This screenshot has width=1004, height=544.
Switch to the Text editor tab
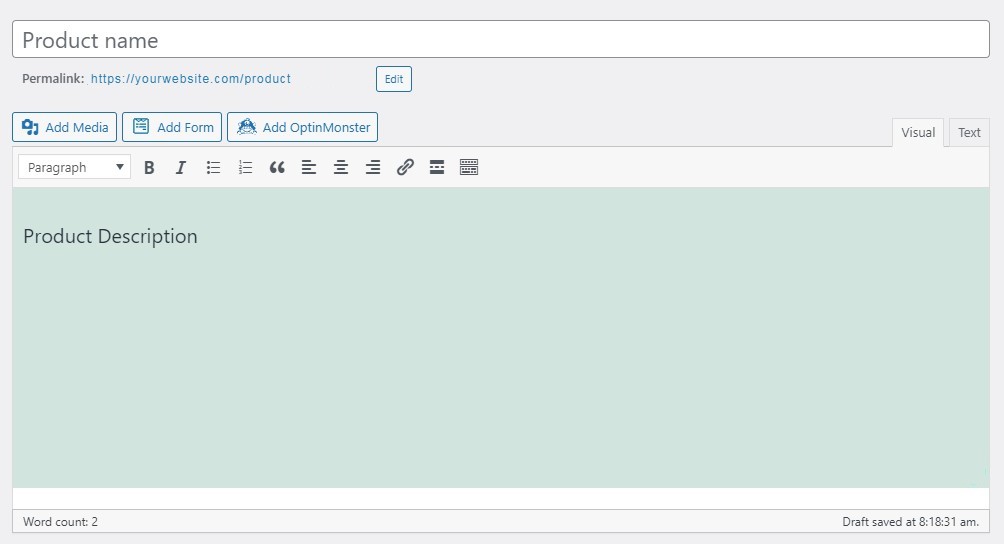click(969, 132)
